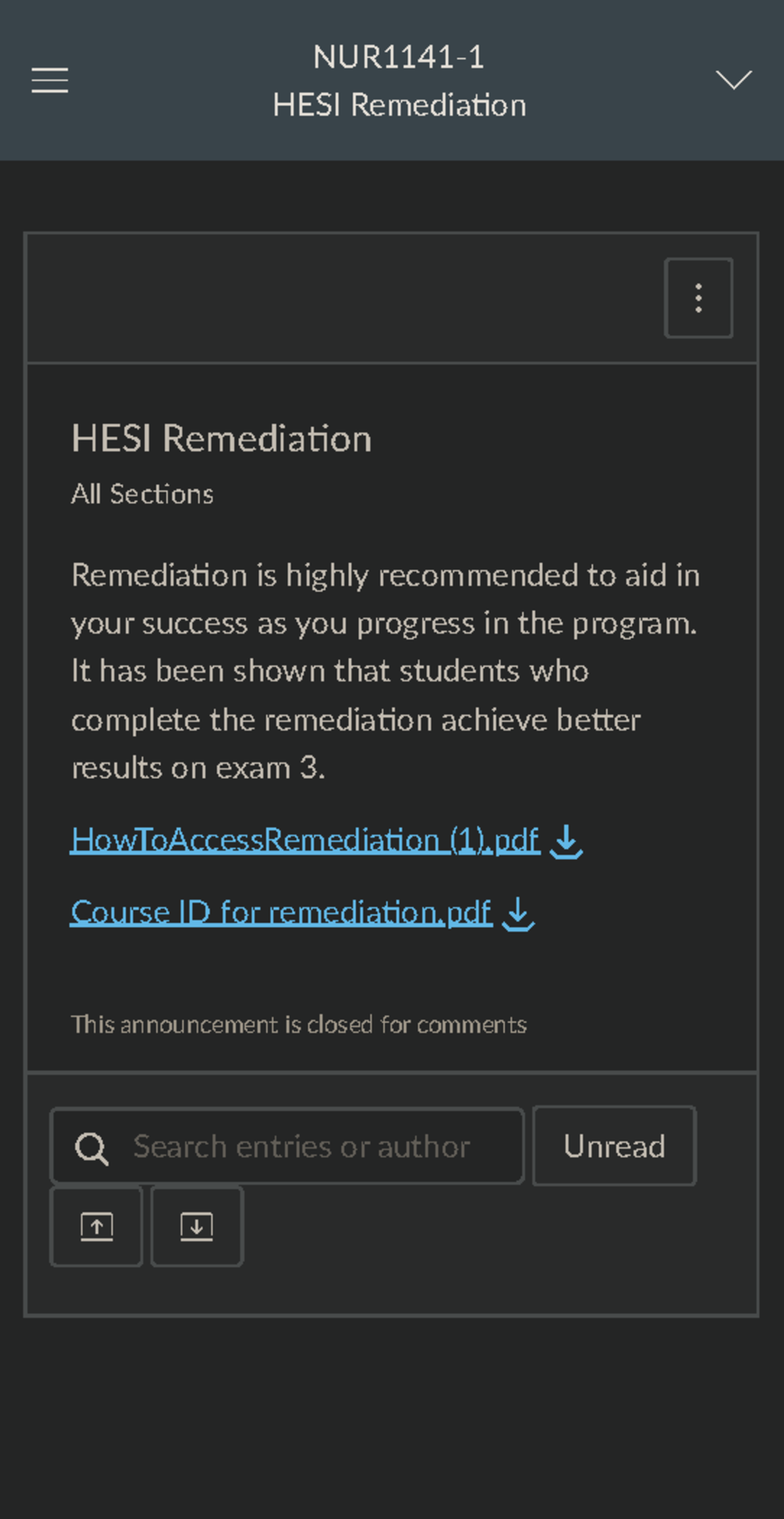Screen dimensions: 784x1519
Task: Expand all replies using the down-arrow icon
Action: pos(196,1225)
